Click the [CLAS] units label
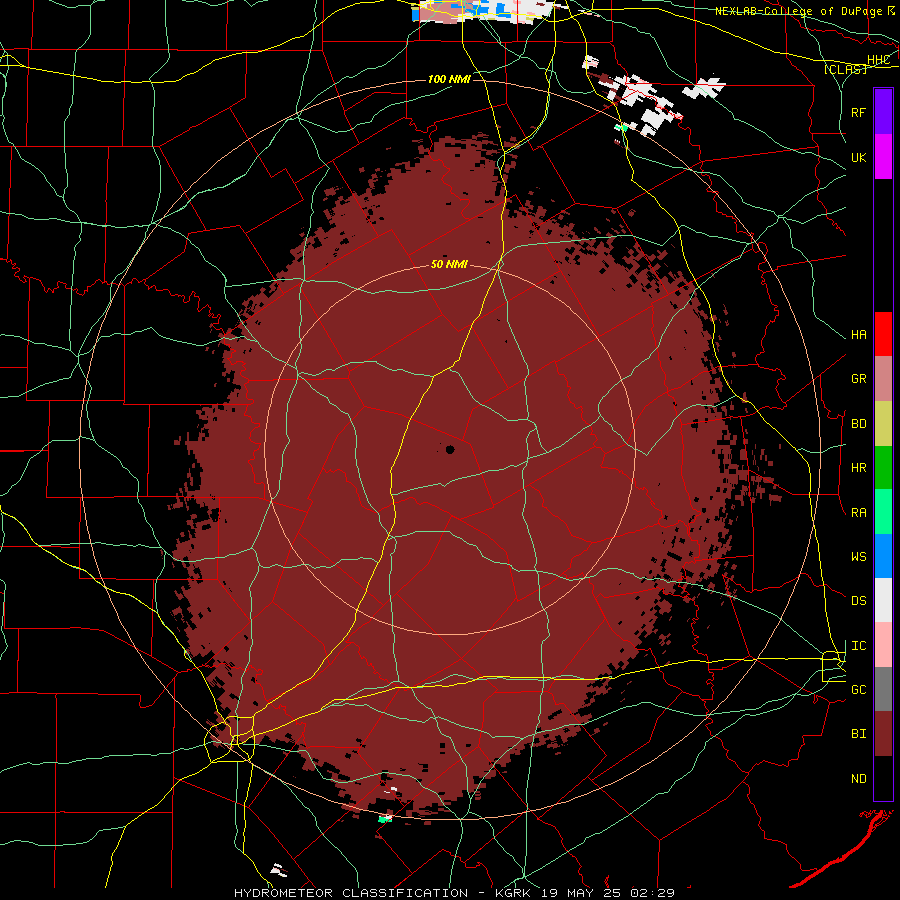This screenshot has width=900, height=900. coord(845,69)
